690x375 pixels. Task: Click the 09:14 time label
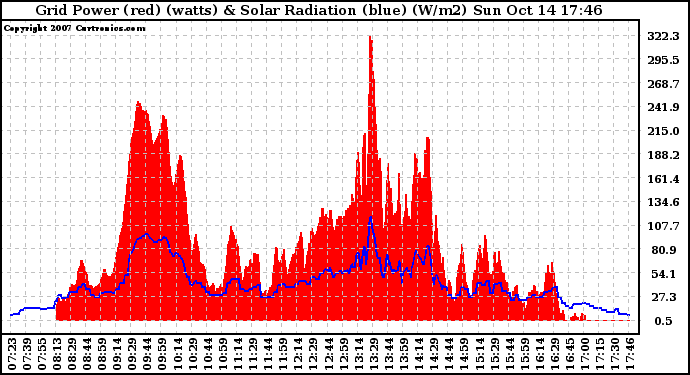point(117,354)
